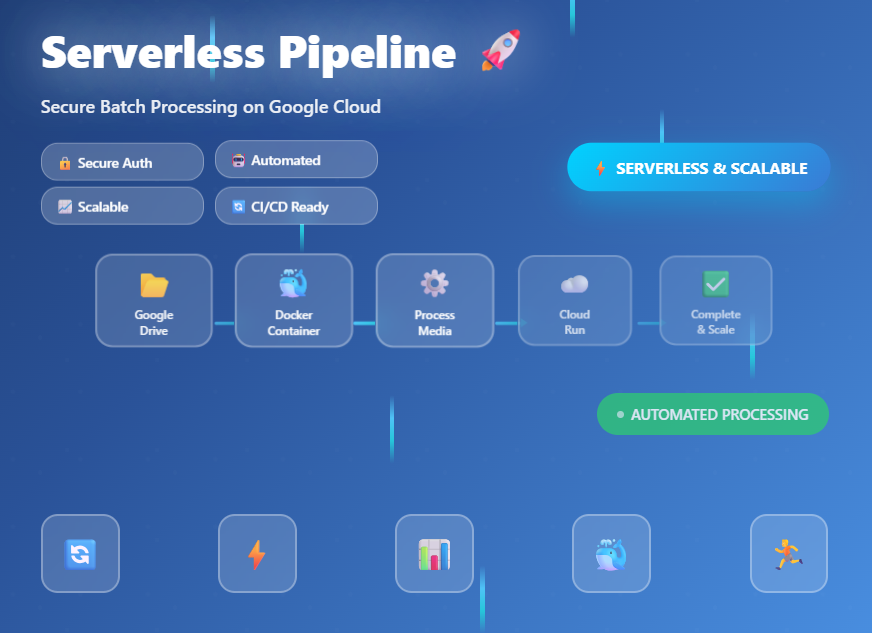
Task: Open the Cloud Run pipeline step
Action: 575,300
